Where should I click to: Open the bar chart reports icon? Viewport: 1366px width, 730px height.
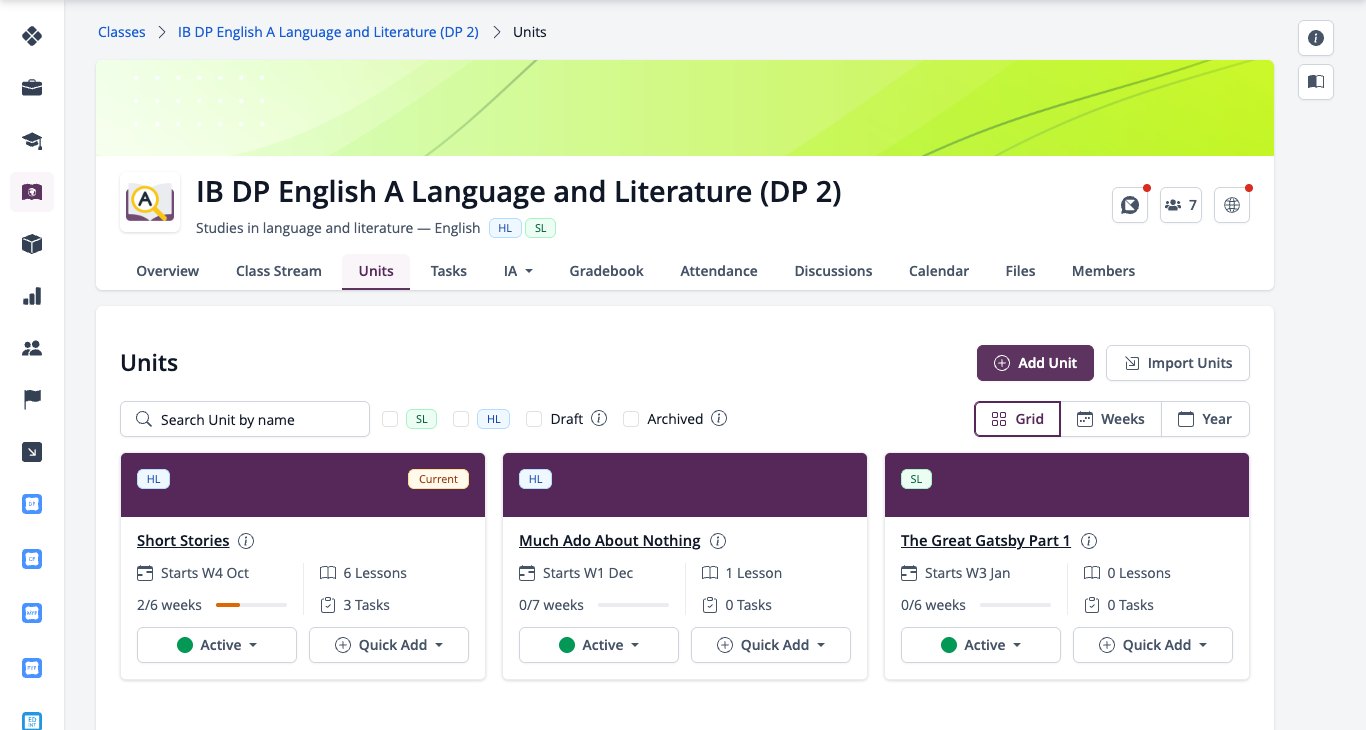pyautogui.click(x=32, y=296)
